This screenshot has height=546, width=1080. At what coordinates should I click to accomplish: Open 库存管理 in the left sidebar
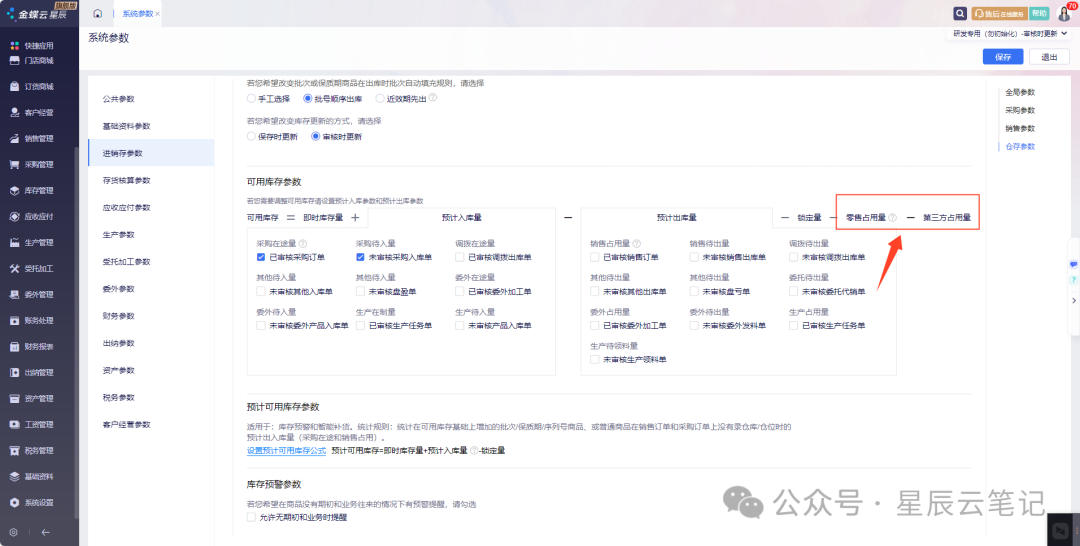(x=39, y=190)
